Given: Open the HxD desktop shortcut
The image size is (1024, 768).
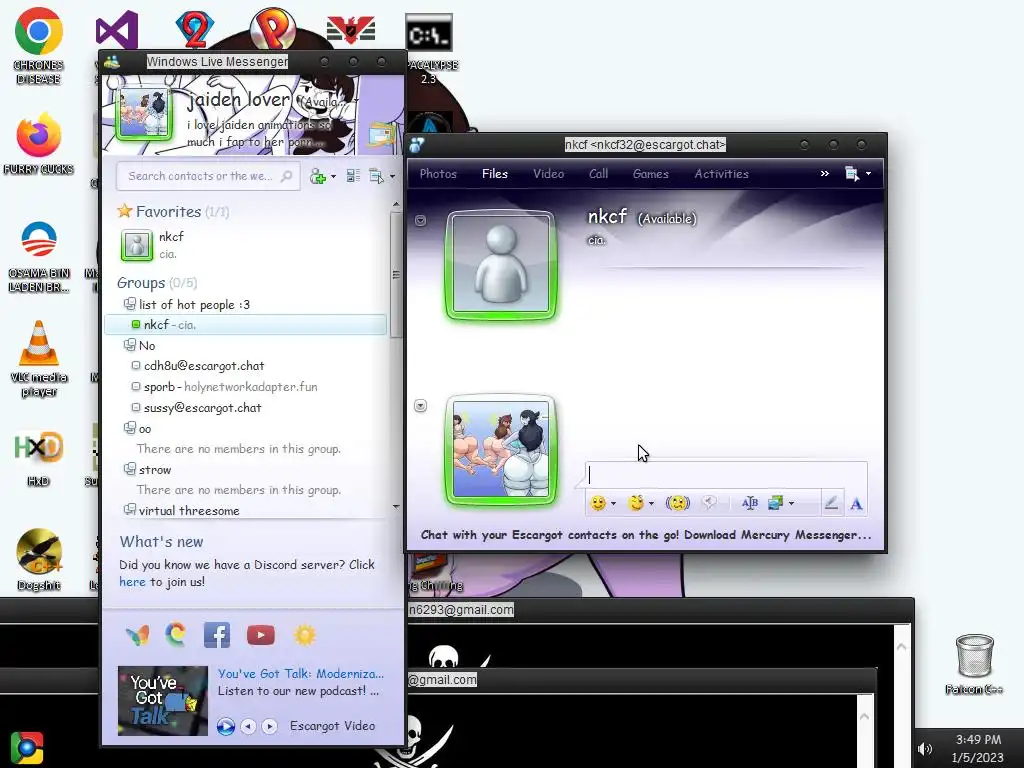Looking at the screenshot, I should 39,458.
